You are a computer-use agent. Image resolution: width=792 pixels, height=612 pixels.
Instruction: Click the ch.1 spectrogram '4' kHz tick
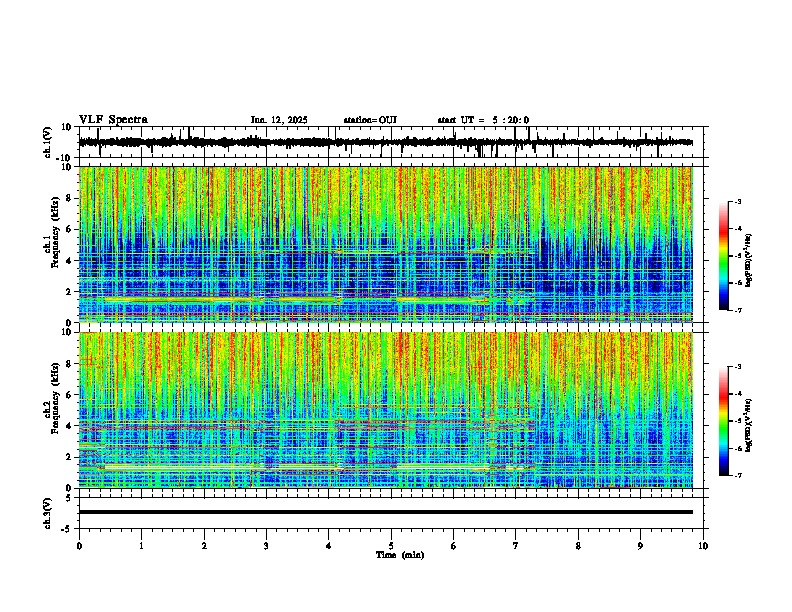70,261
